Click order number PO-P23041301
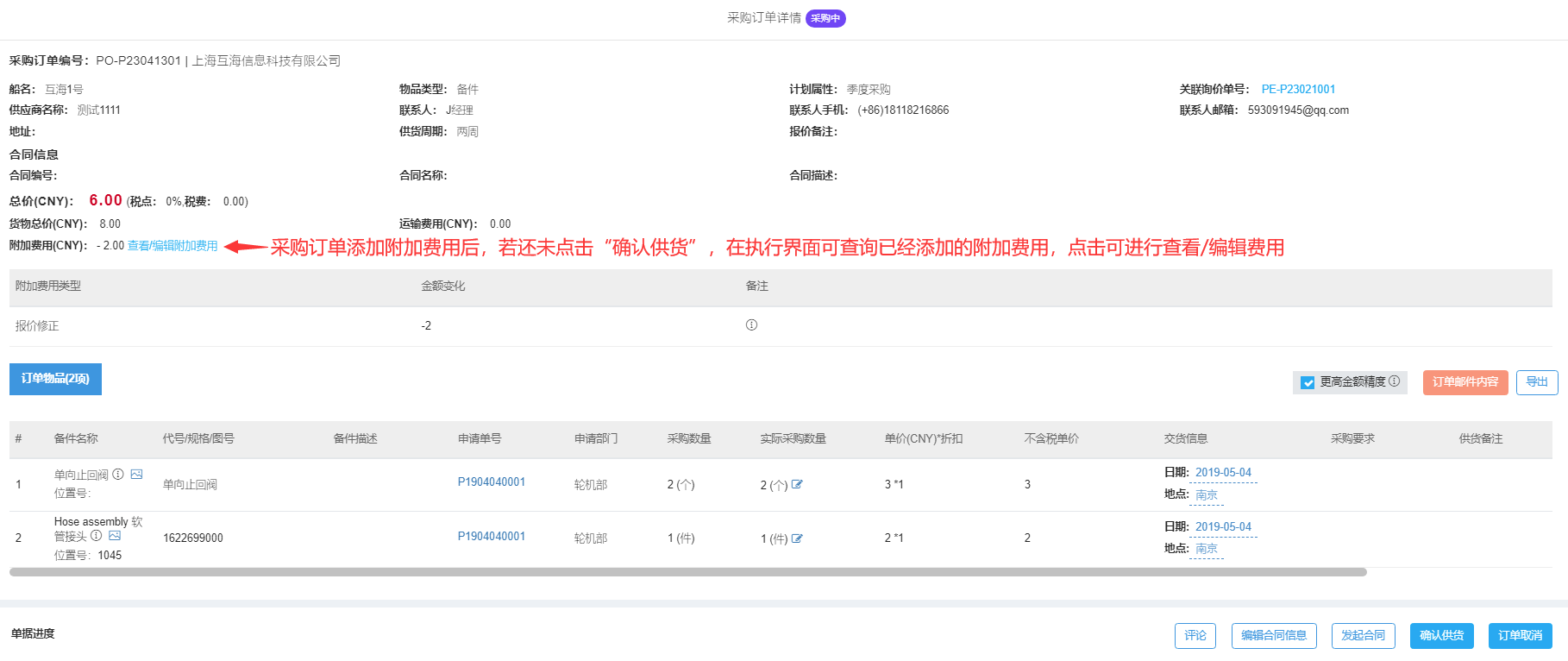 click(139, 61)
